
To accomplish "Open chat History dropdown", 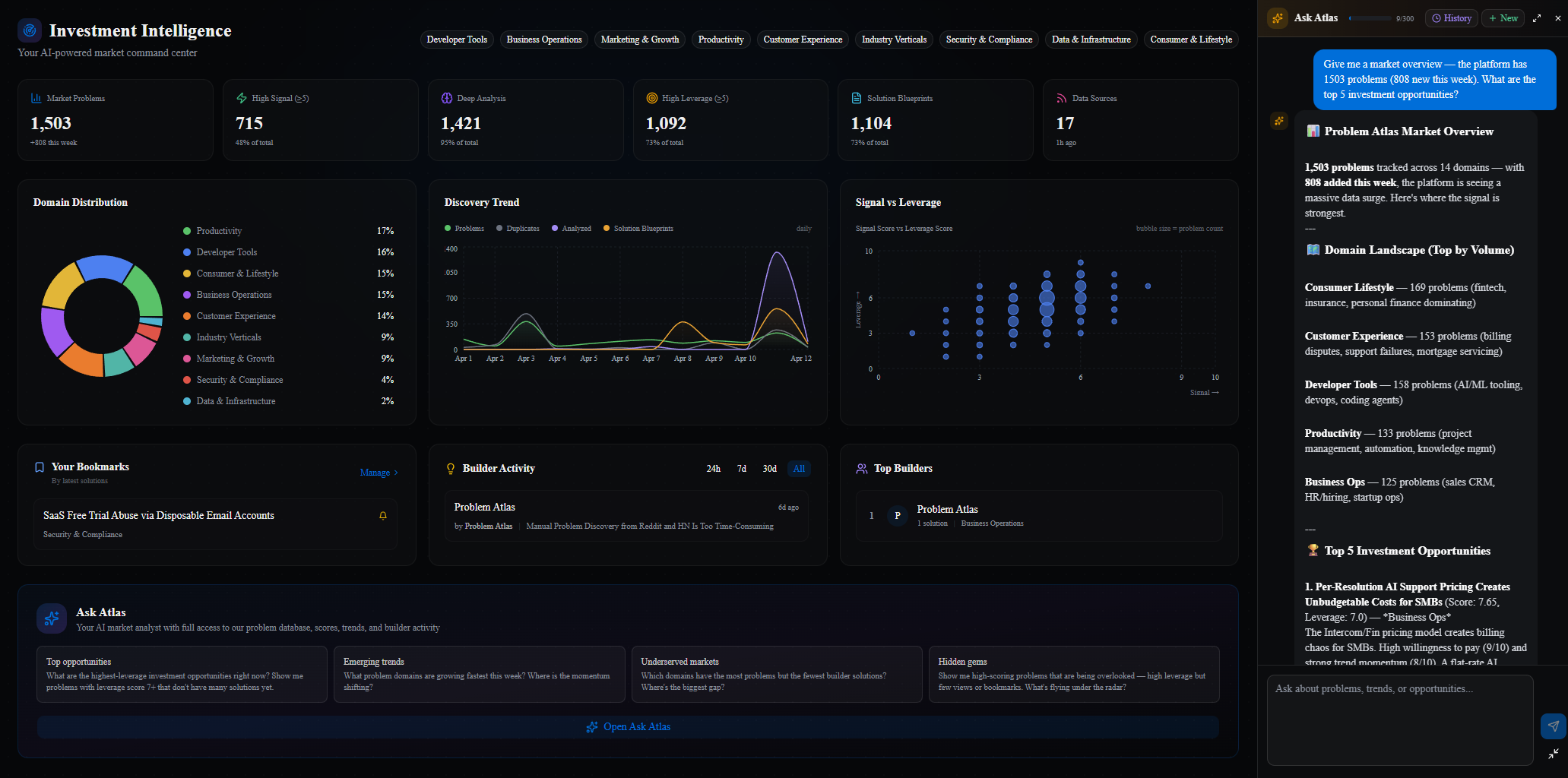I will (1451, 18).
